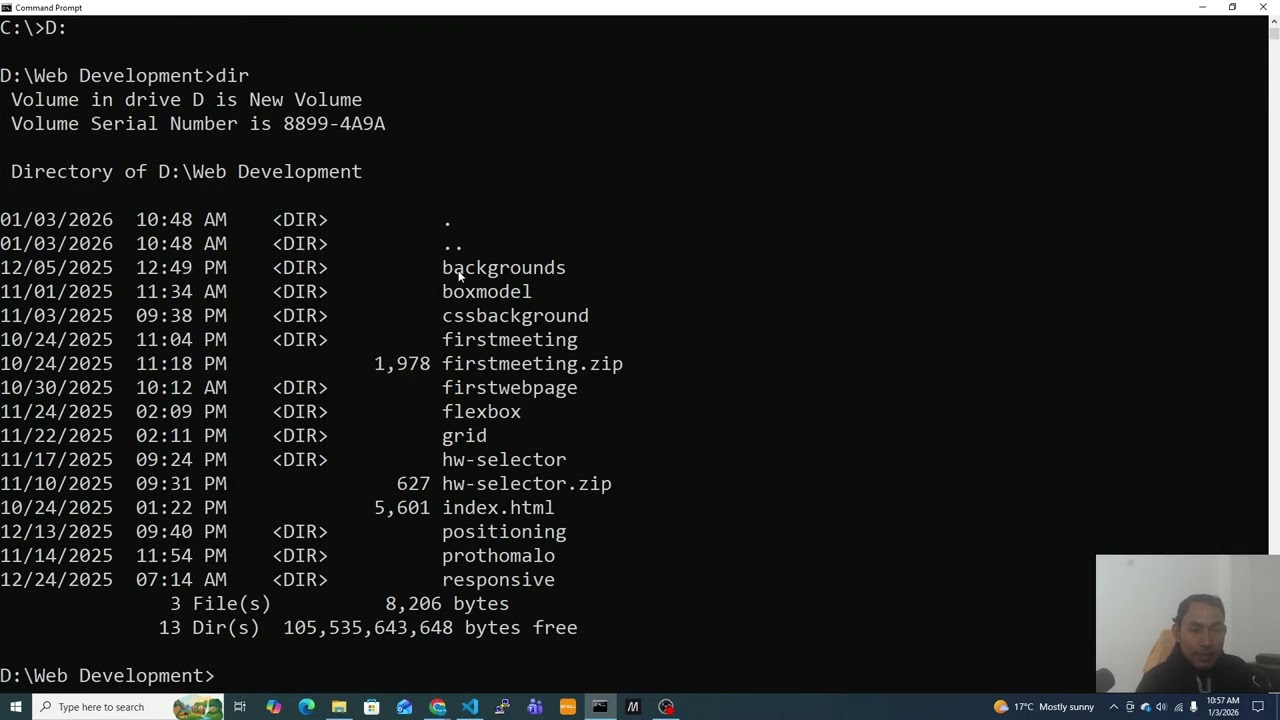Click the 'boxmodel' directory name
1280x720 pixels.
click(x=487, y=292)
